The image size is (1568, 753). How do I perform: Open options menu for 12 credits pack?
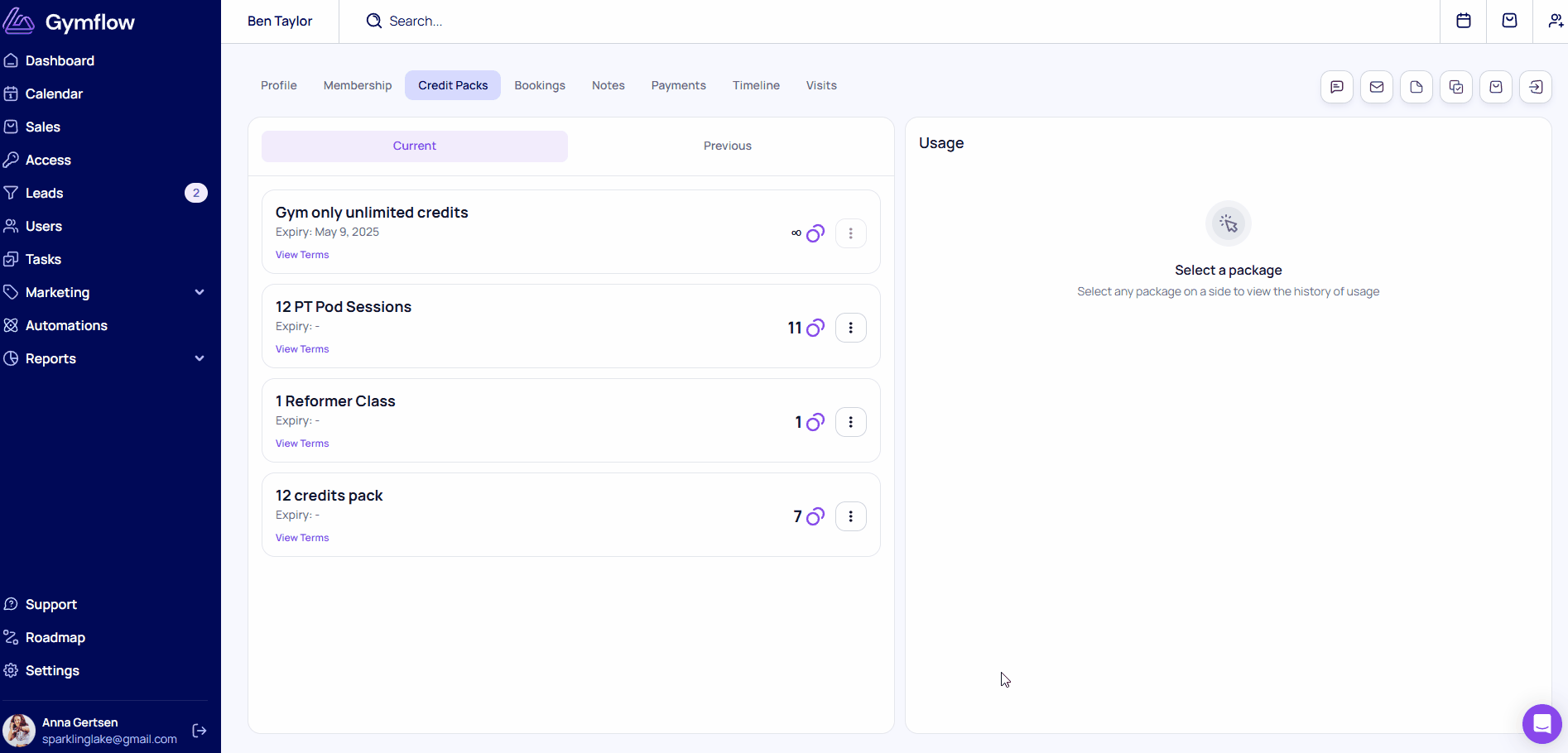click(x=850, y=516)
